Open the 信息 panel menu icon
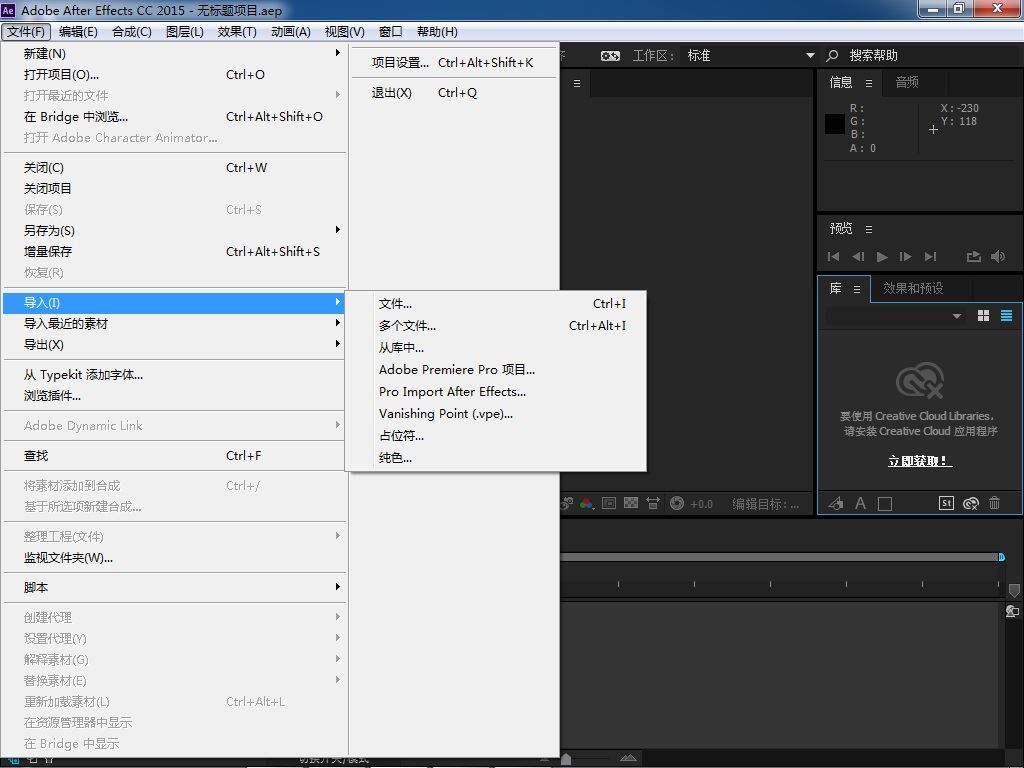The image size is (1024, 768). point(869,83)
